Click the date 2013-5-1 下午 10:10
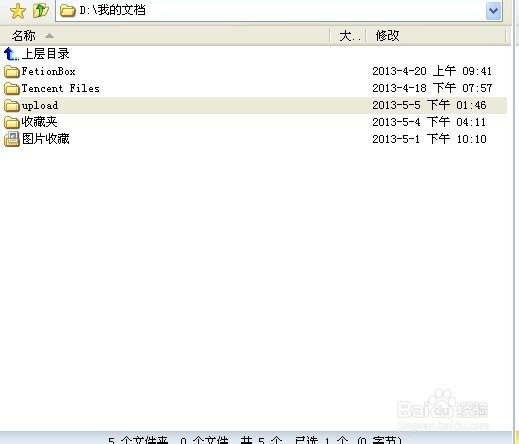This screenshot has height=444, width=519. [429, 139]
